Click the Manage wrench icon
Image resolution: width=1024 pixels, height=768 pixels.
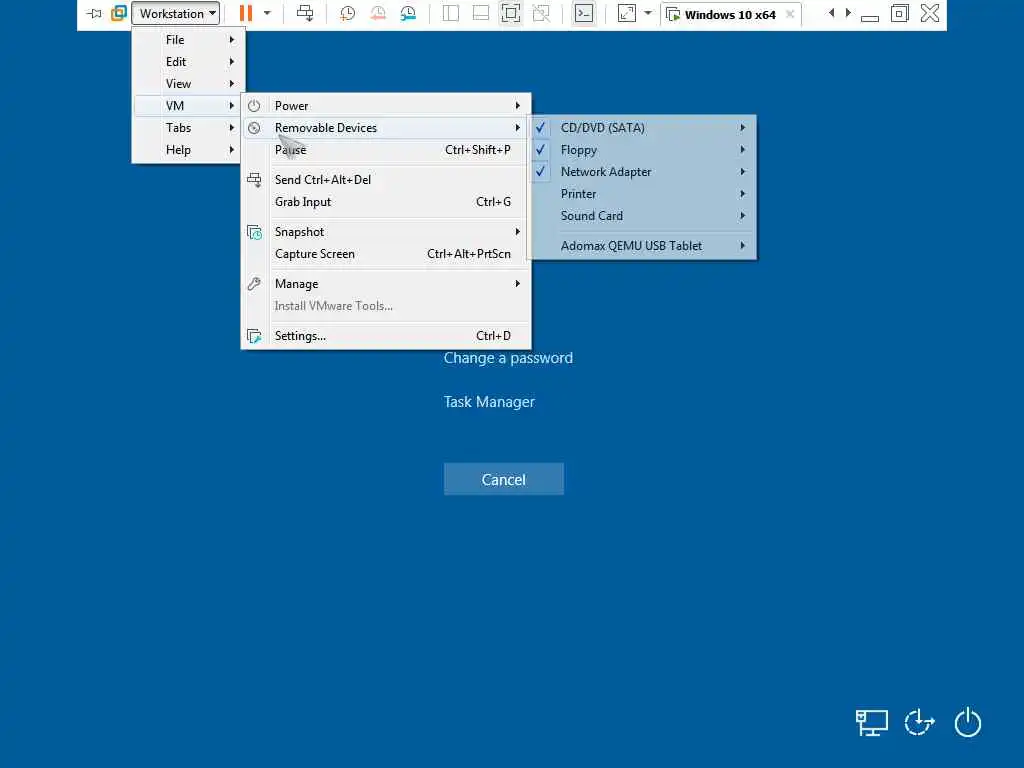[254, 284]
